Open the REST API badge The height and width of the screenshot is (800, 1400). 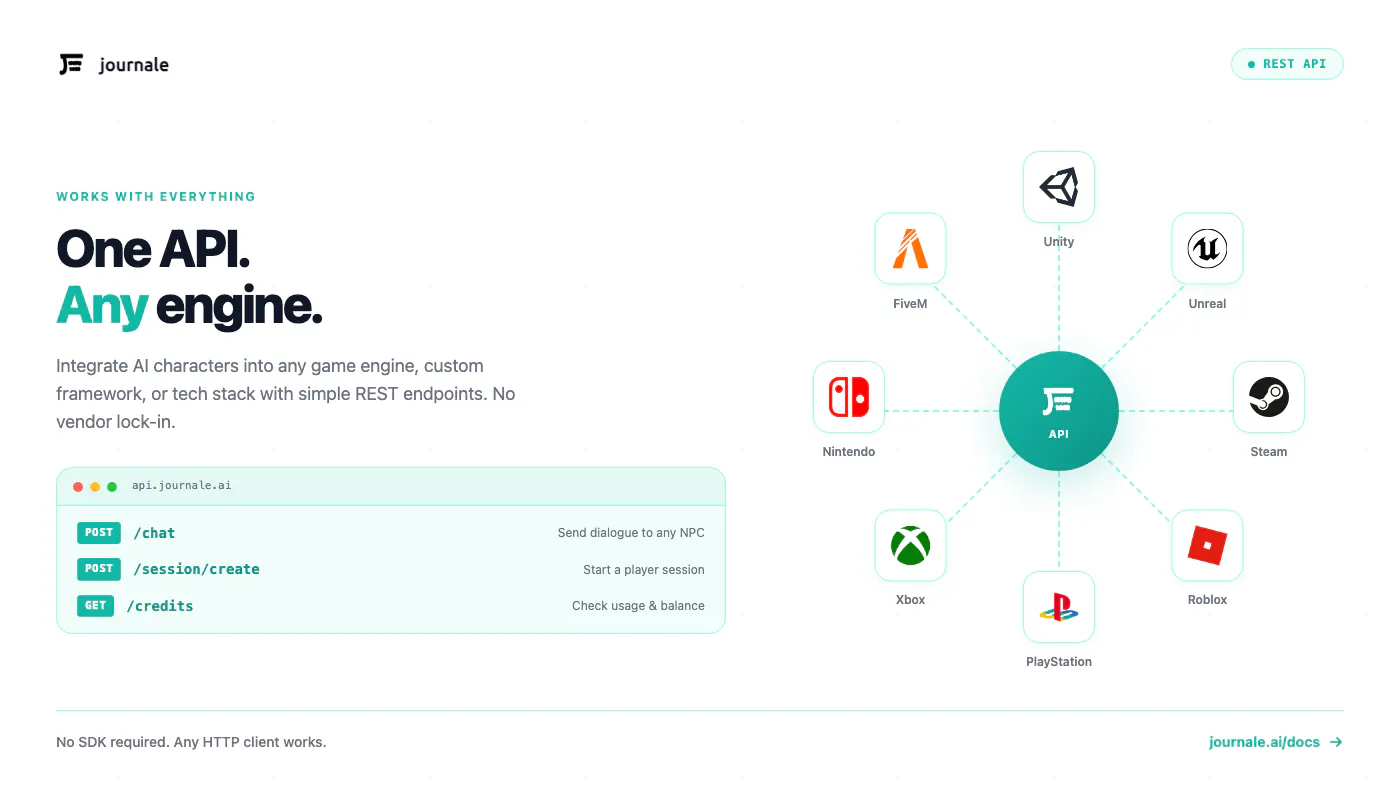point(1287,64)
